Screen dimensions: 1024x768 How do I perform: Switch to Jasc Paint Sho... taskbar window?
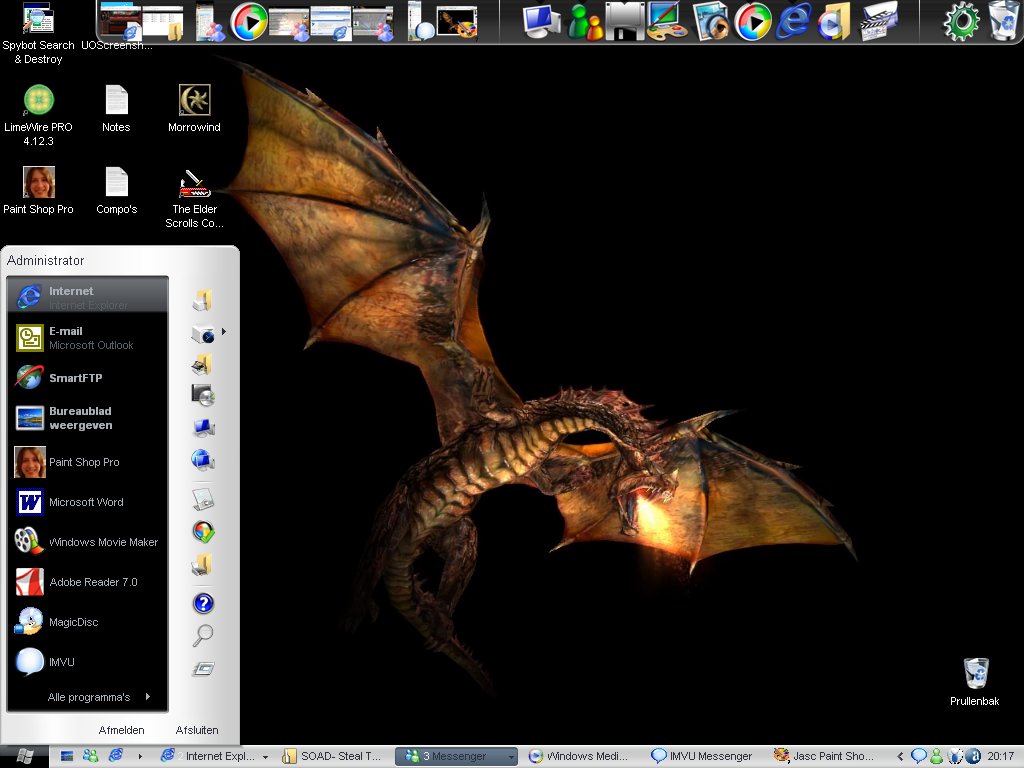coord(825,756)
